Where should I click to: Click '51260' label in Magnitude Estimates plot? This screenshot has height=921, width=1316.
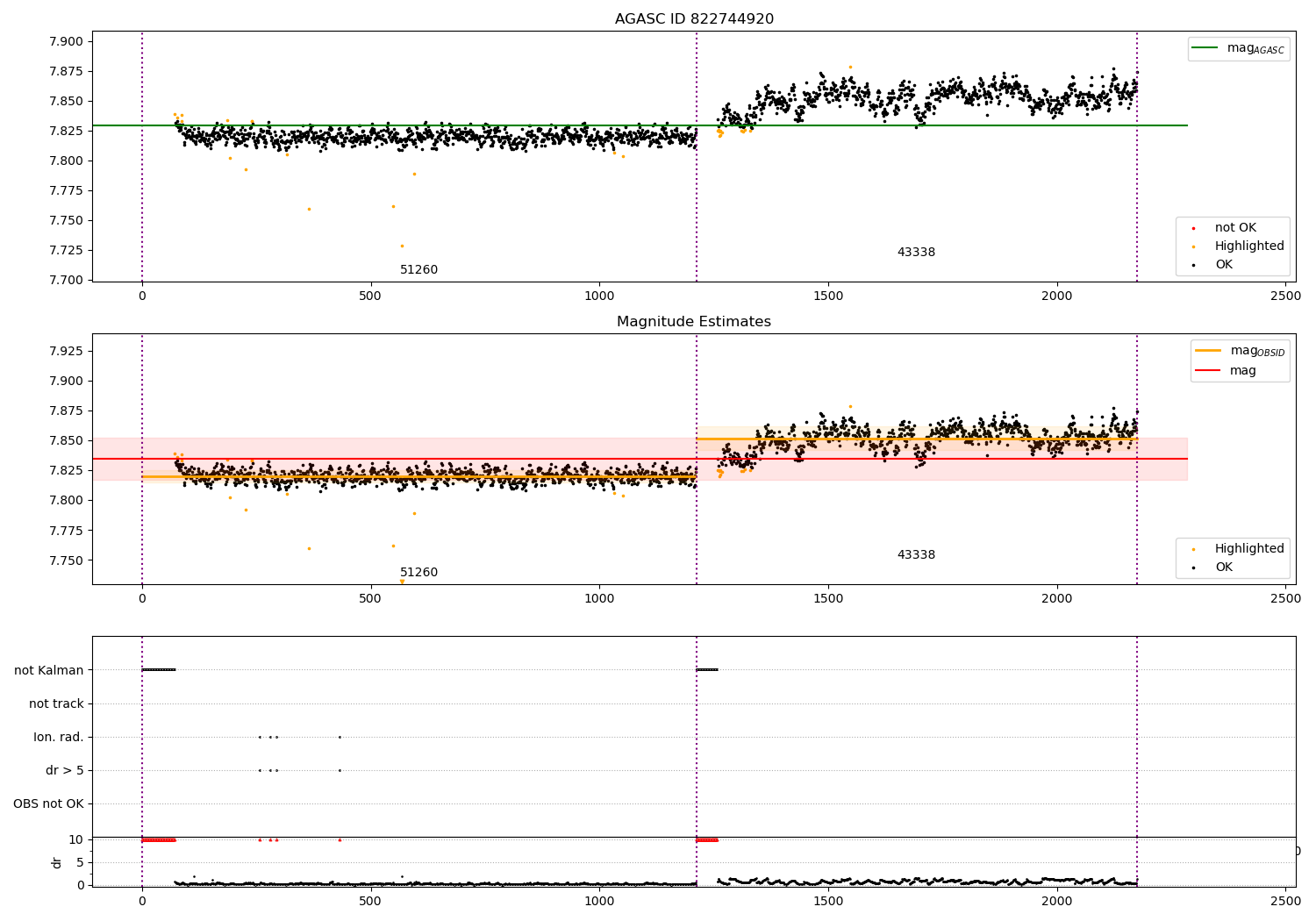click(418, 573)
